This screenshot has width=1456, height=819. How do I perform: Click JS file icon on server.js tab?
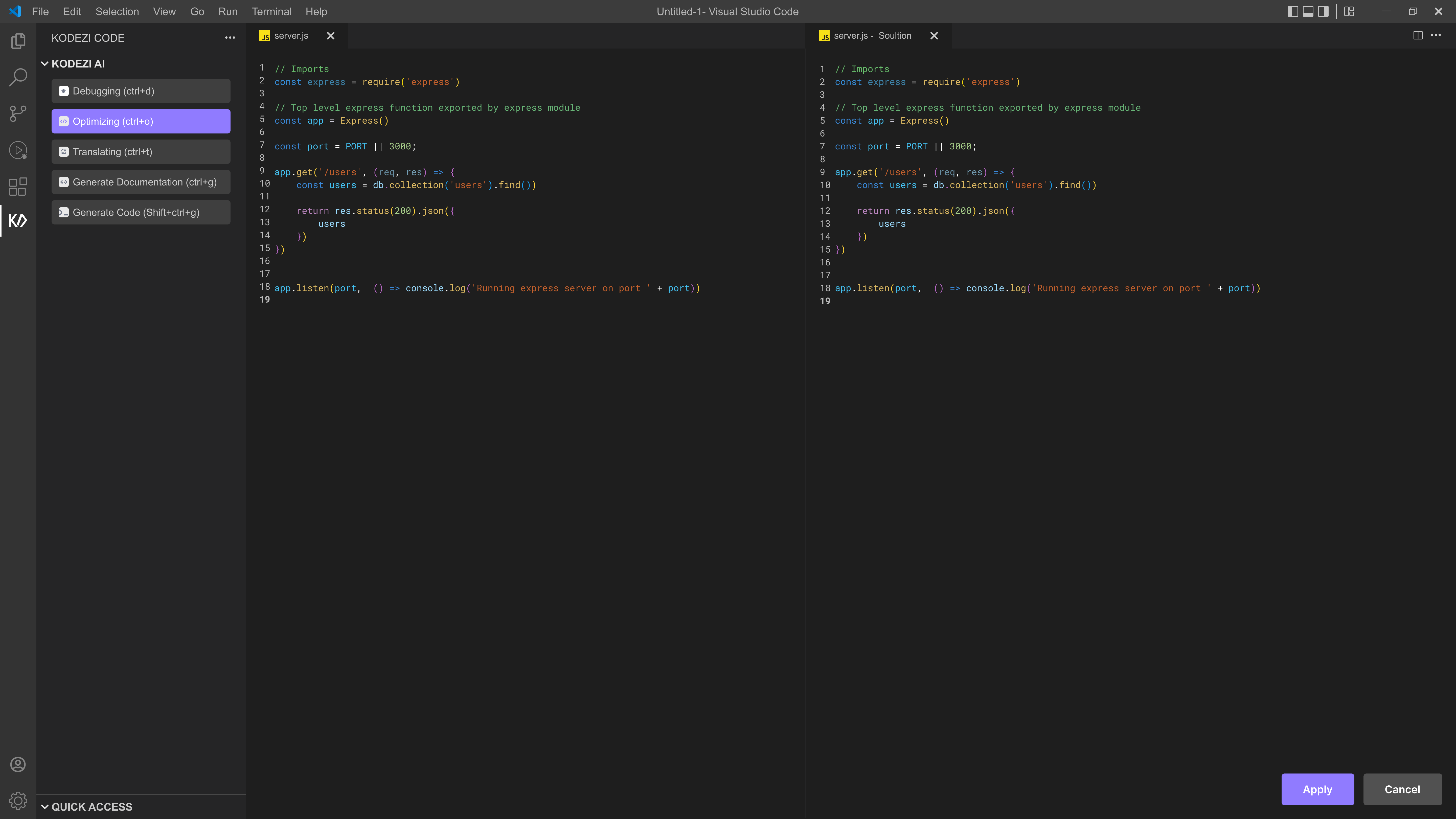point(264,36)
